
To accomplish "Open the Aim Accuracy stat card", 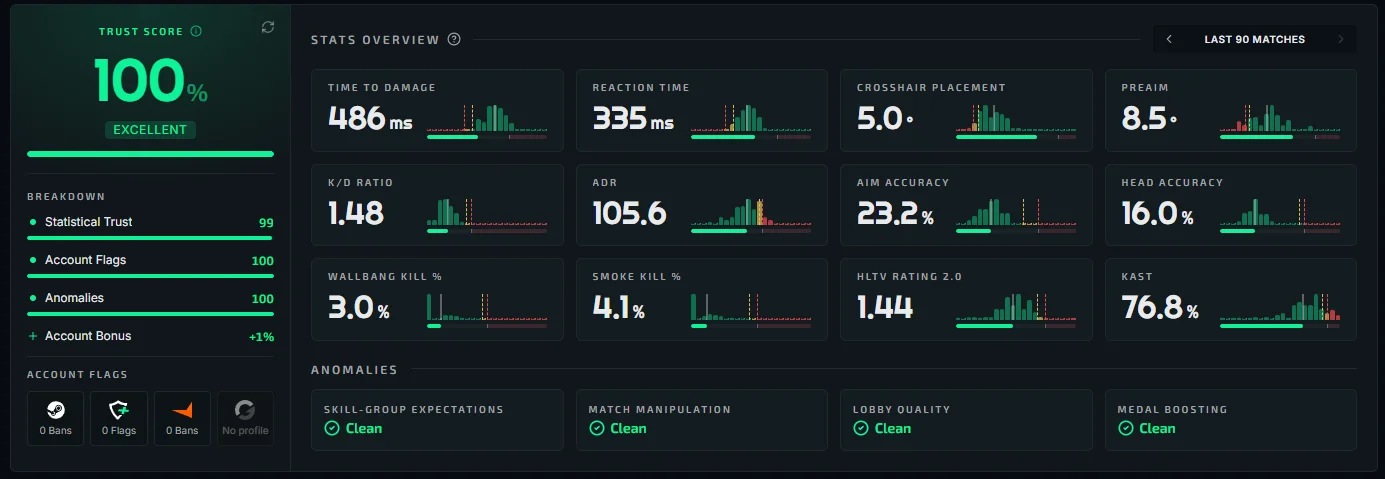I will 966,205.
